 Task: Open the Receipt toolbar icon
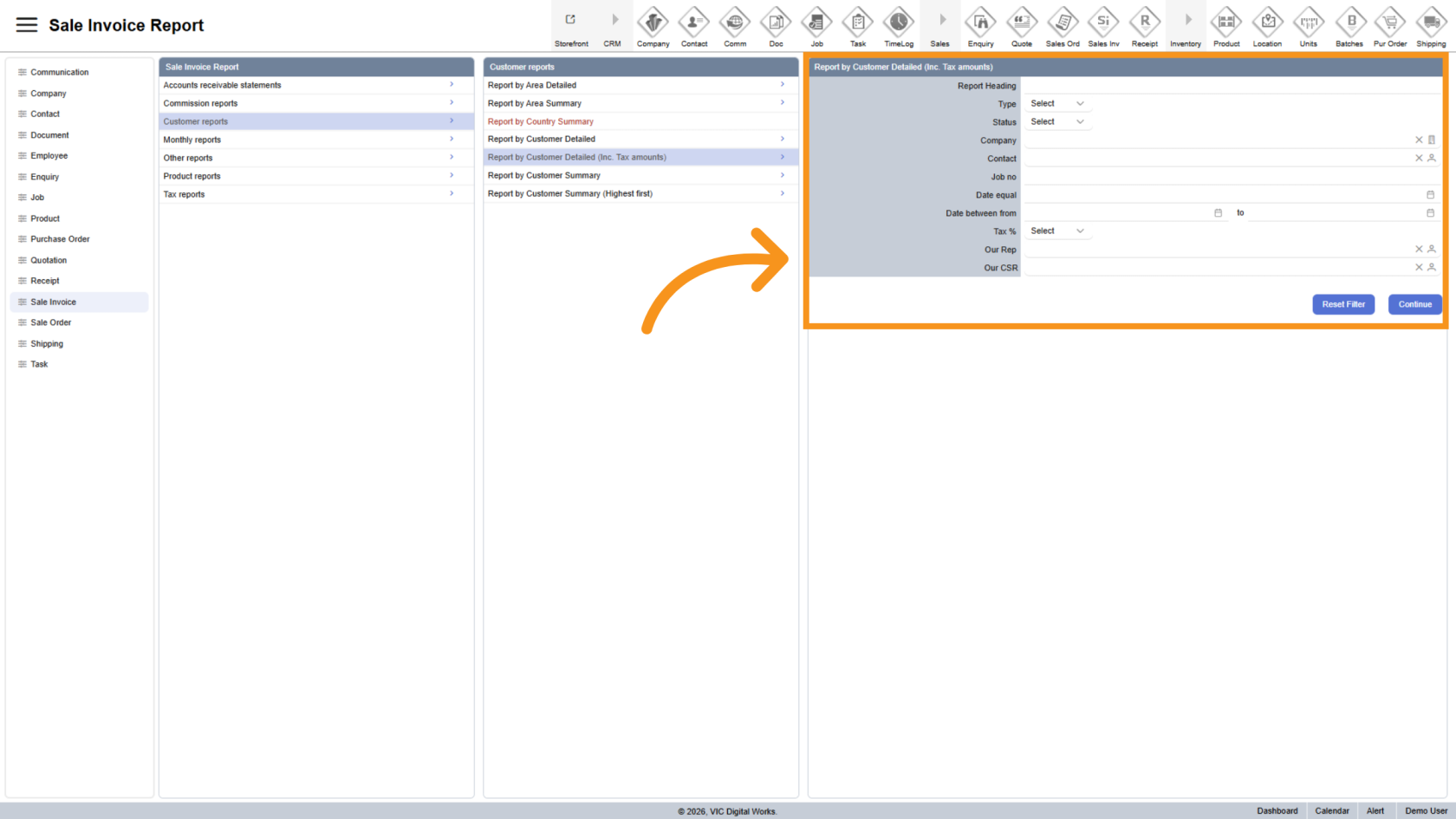click(1144, 22)
